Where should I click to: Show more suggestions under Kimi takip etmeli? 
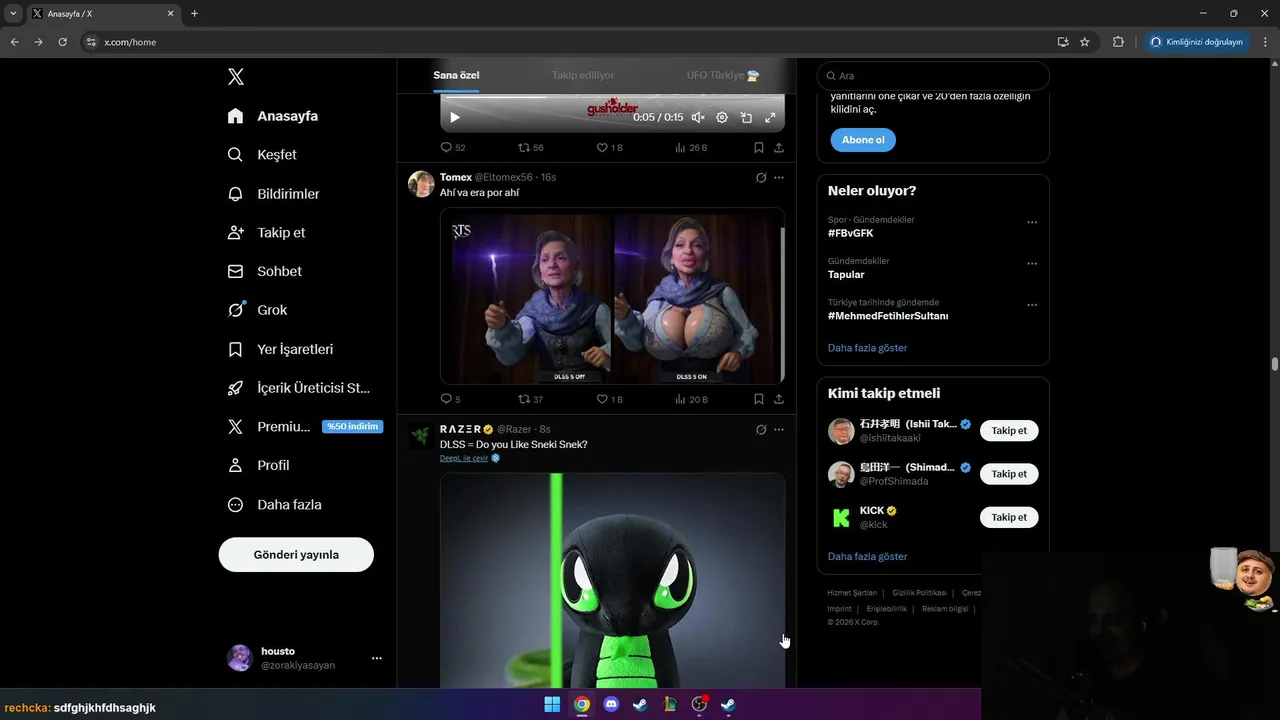click(x=868, y=556)
